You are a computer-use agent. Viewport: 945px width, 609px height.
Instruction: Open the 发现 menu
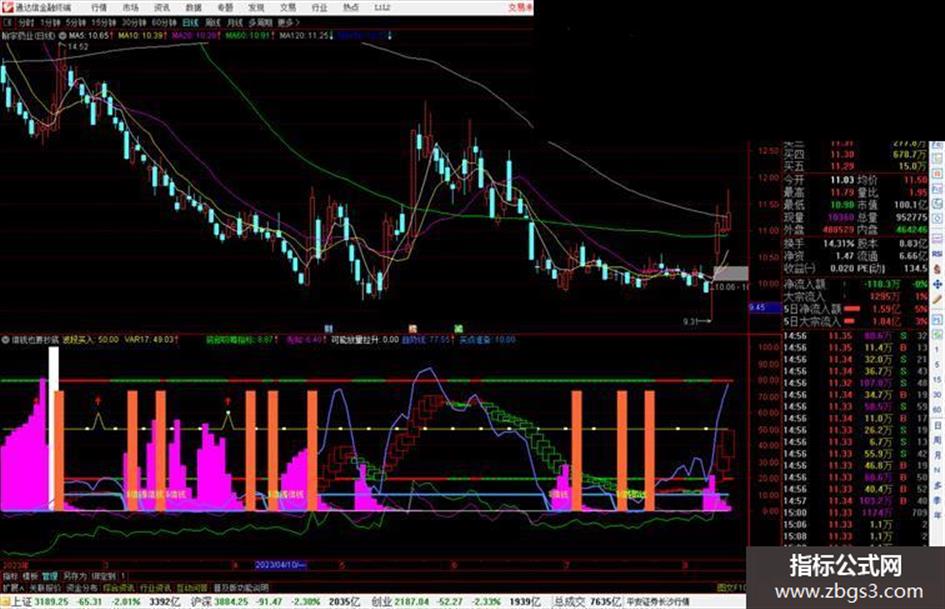coord(256,8)
